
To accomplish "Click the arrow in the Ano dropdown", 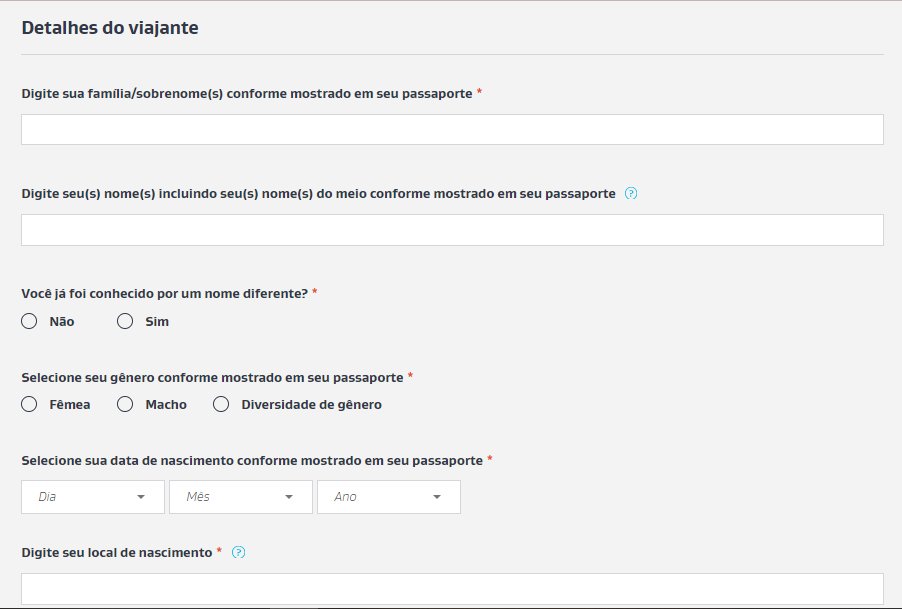I will coord(437,497).
